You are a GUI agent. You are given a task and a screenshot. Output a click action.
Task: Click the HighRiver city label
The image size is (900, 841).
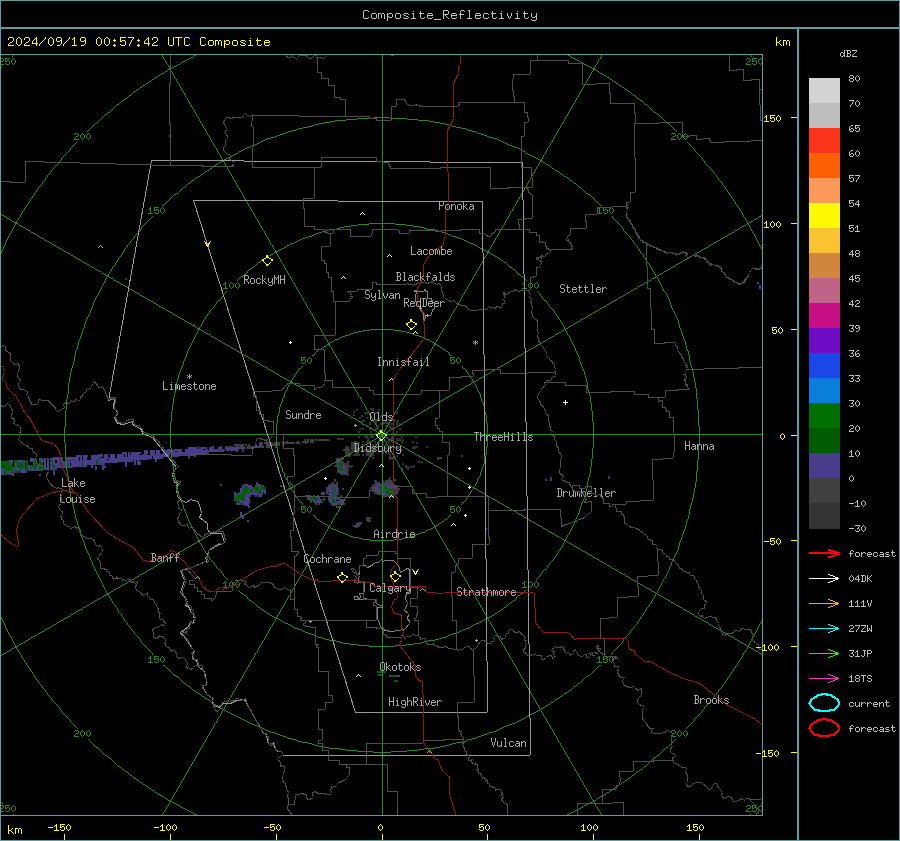[x=415, y=702]
